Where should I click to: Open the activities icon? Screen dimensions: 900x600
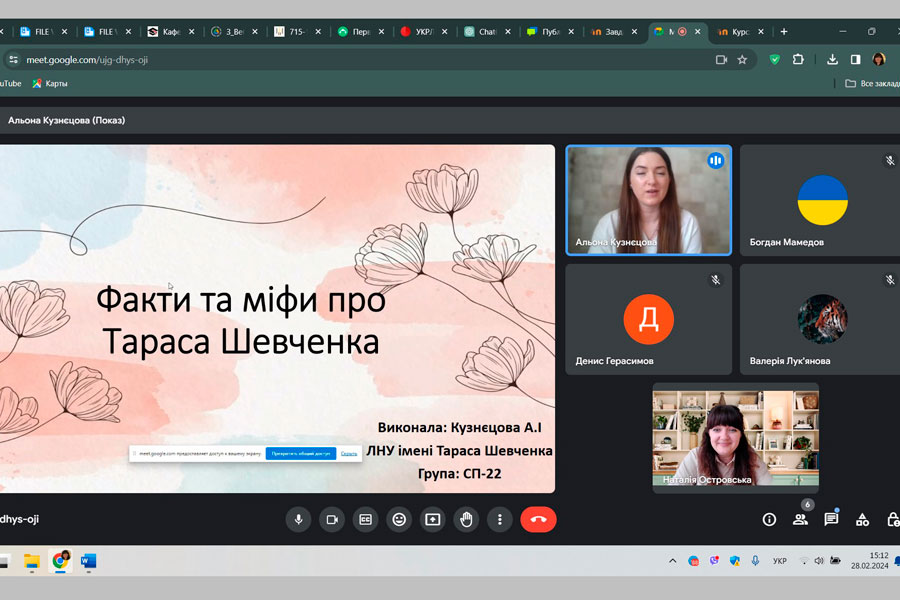coord(862,519)
